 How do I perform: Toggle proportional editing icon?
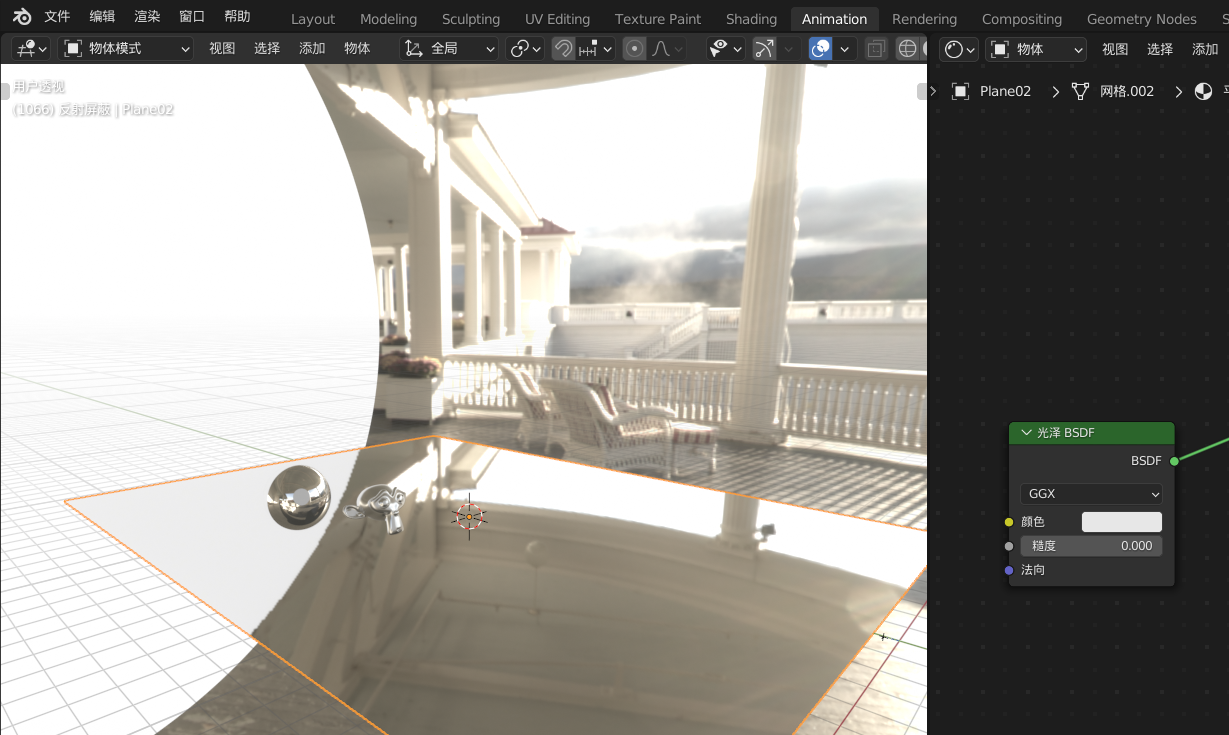coord(634,48)
